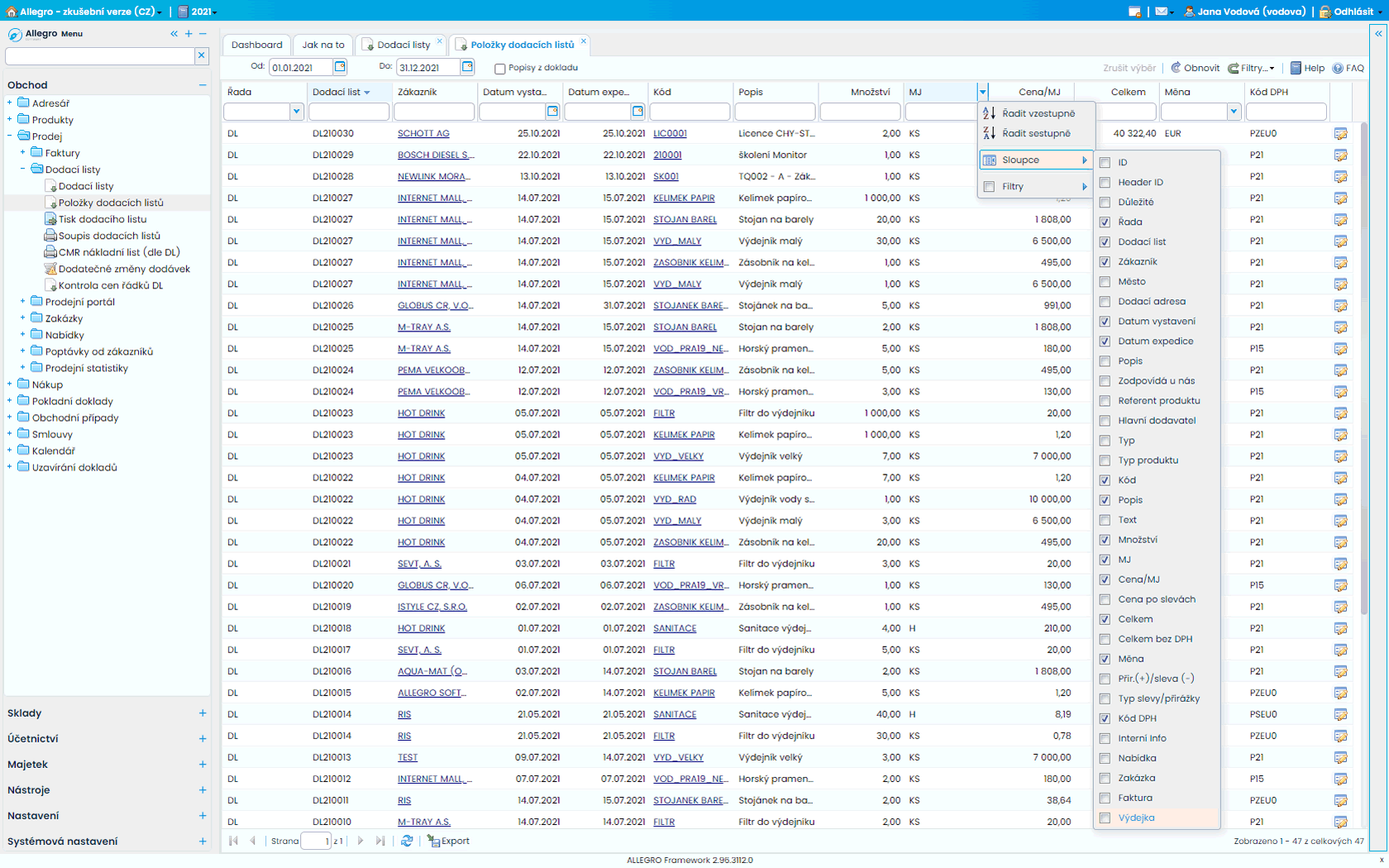Viewport: 1389px width, 868px height.
Task: Go to the last page
Action: [379, 841]
